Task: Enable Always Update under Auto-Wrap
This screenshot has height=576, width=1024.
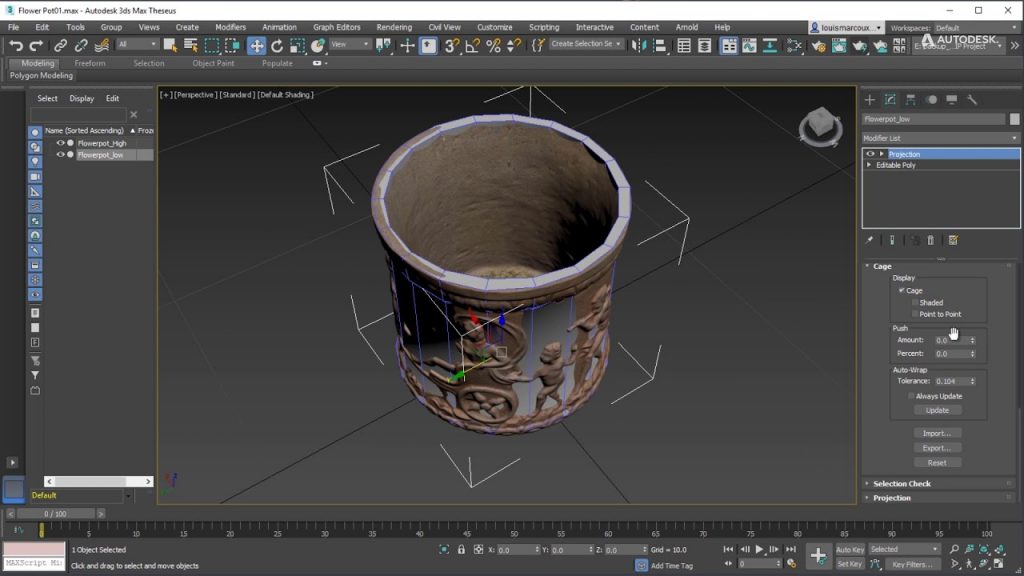Action: click(x=911, y=396)
